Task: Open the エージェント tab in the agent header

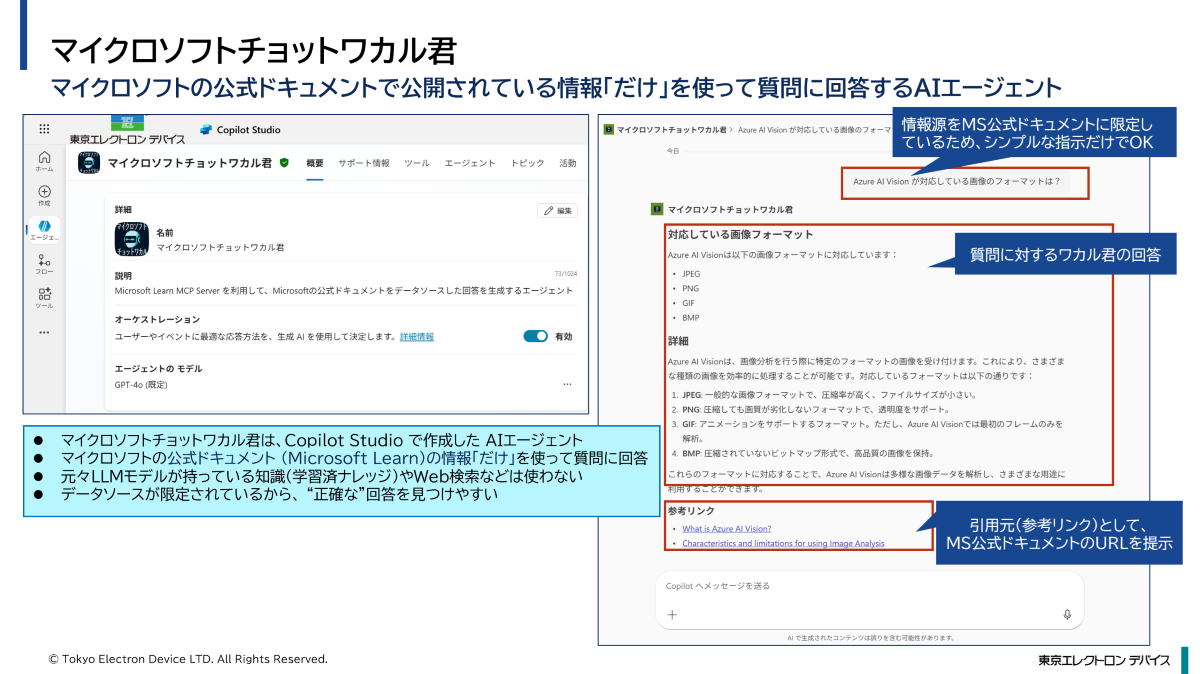Action: tap(470, 163)
